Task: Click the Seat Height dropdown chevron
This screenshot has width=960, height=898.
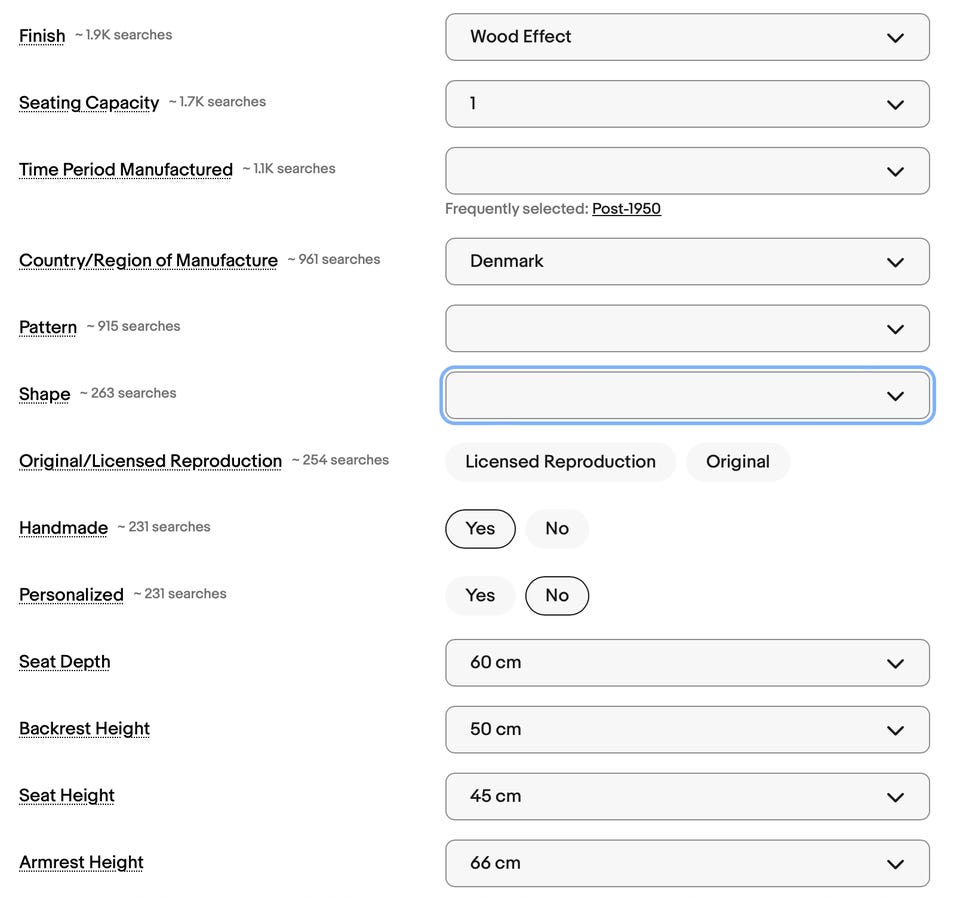Action: 895,797
